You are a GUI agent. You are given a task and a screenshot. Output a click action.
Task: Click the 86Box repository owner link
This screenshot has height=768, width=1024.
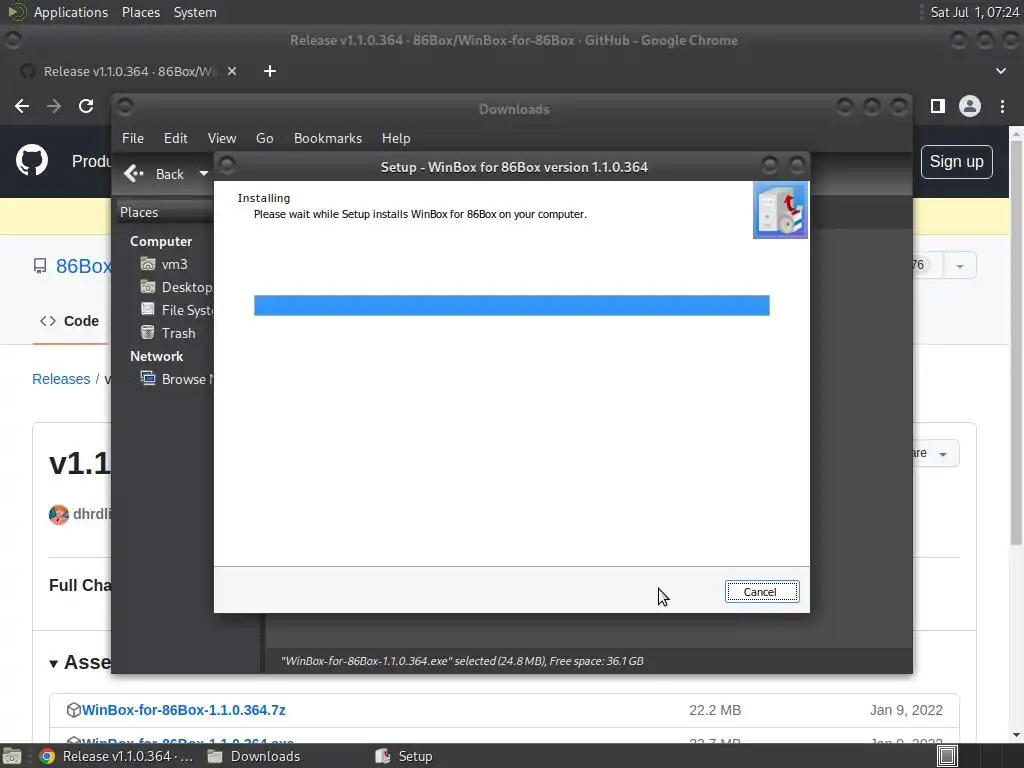(84, 266)
